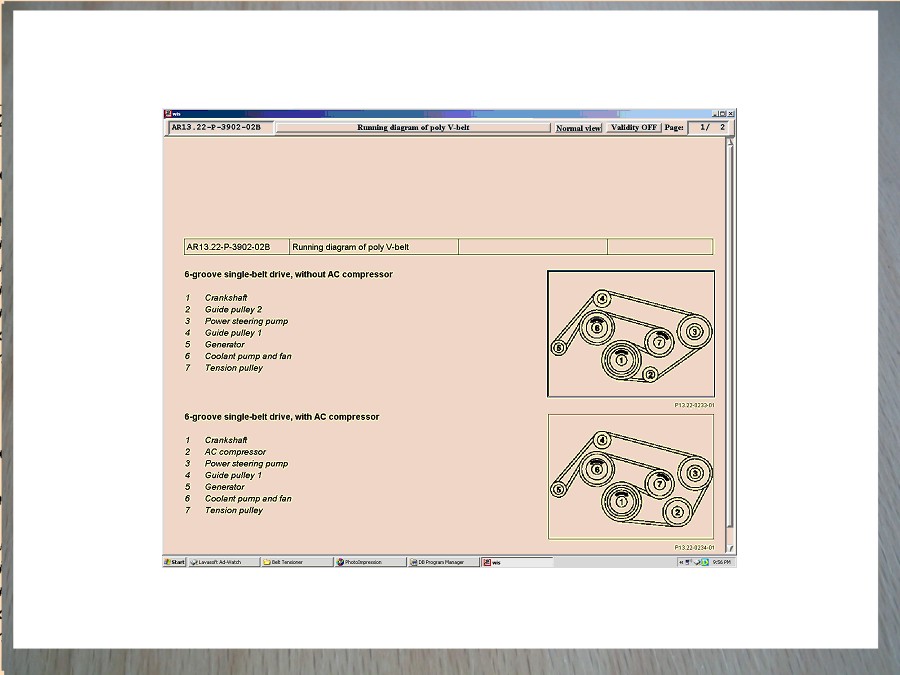Select the wis taskbar button
Image resolution: width=900 pixels, height=675 pixels.
click(514, 562)
